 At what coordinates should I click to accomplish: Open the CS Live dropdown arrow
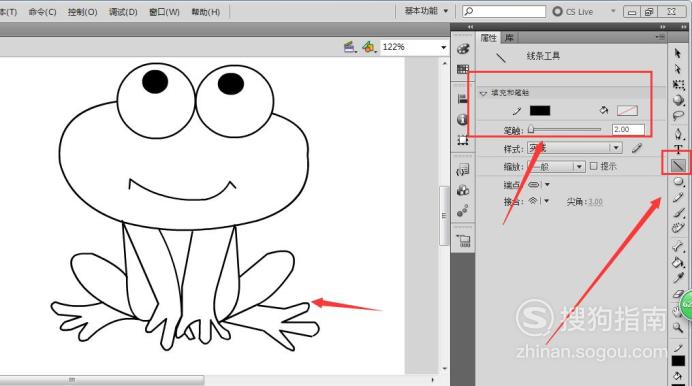(x=613, y=11)
